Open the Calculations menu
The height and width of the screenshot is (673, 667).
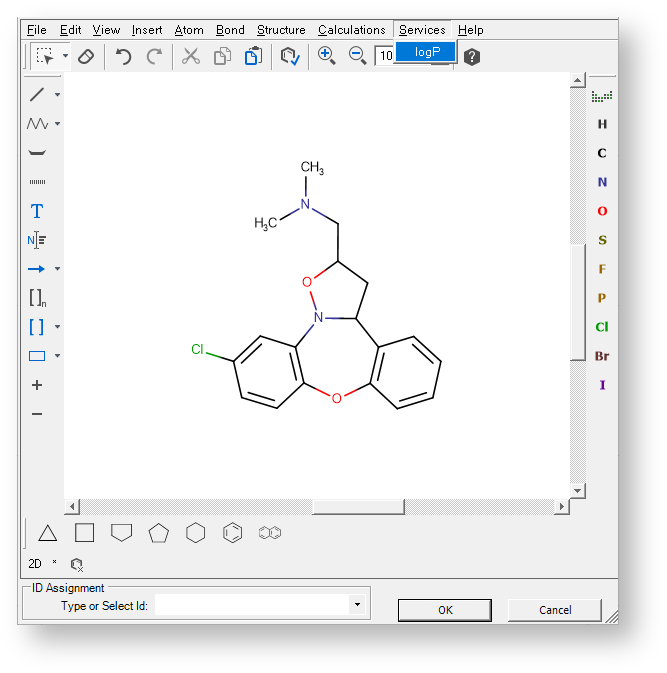click(x=351, y=30)
